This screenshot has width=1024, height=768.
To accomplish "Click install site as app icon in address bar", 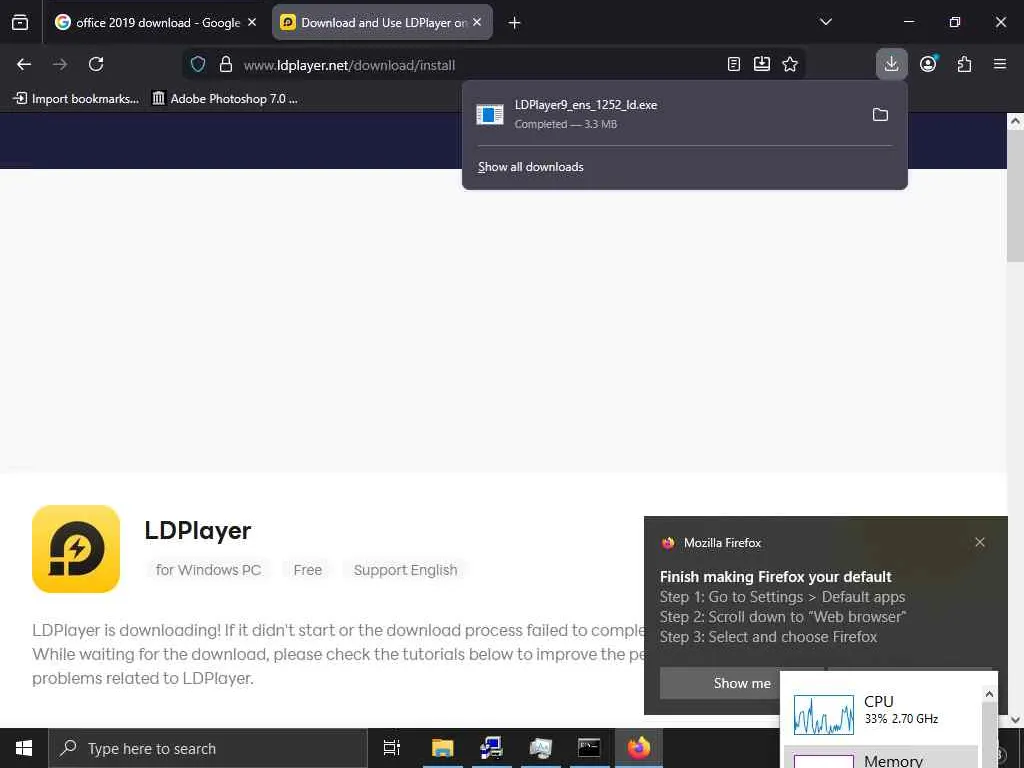I will 761,64.
